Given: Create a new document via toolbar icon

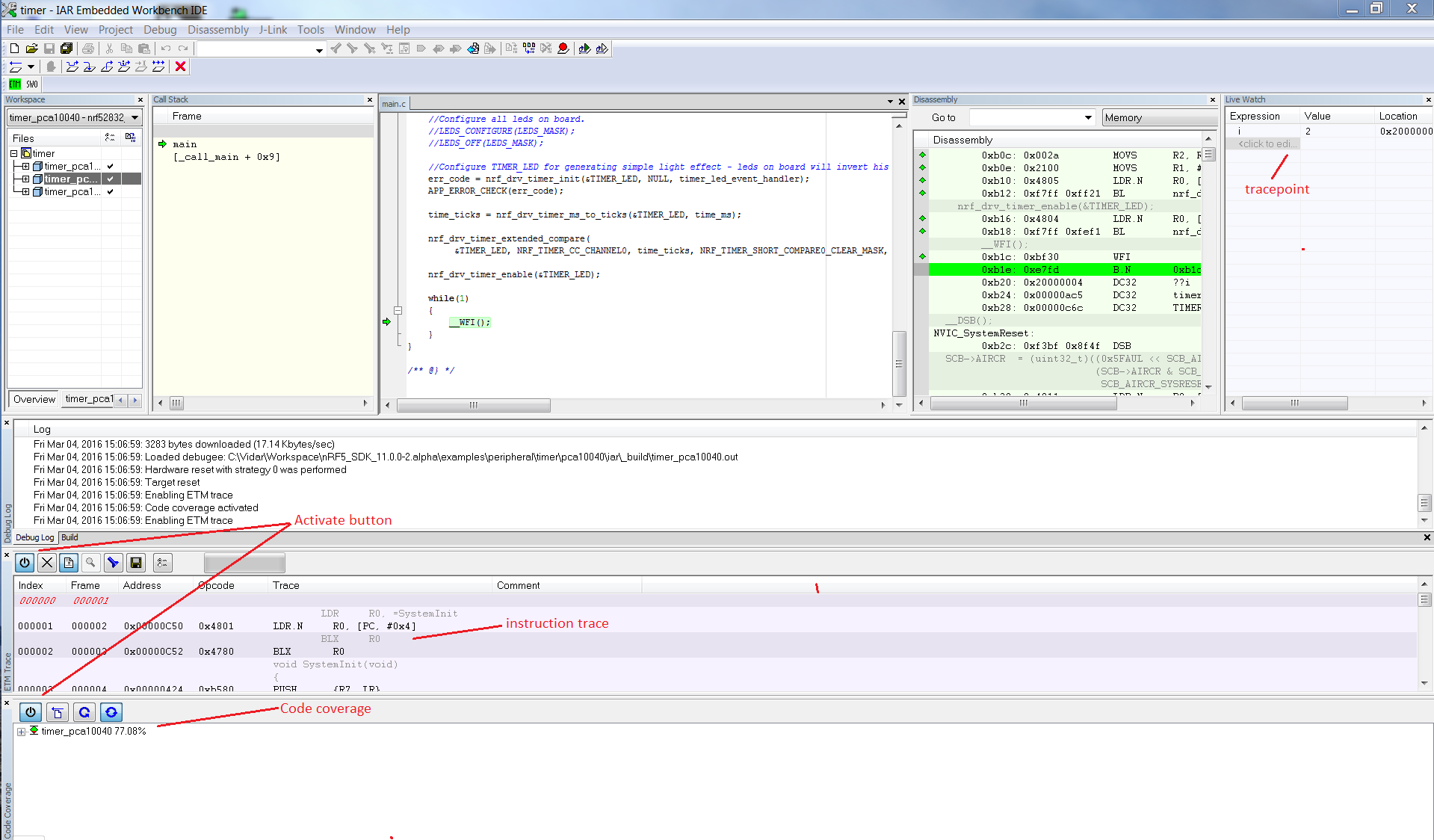Looking at the screenshot, I should [14, 49].
